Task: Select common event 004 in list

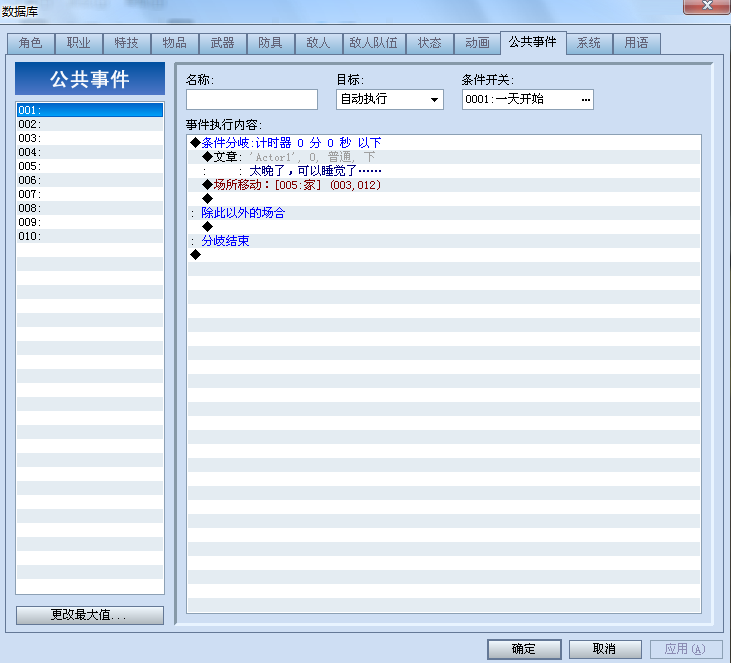Action: 90,152
